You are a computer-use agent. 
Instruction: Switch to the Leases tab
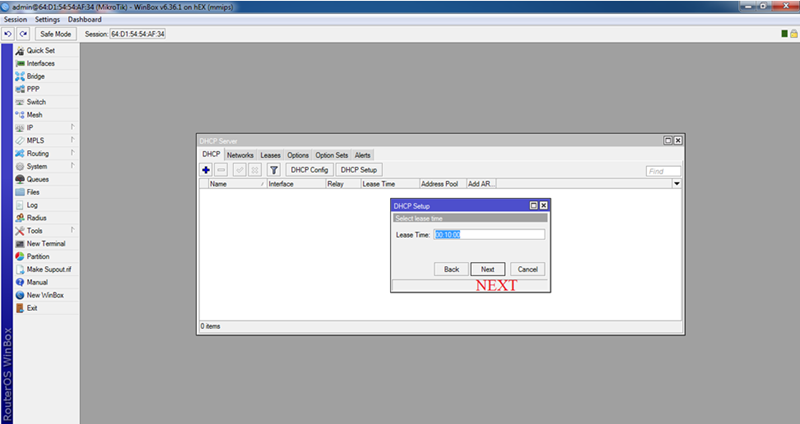pos(270,155)
